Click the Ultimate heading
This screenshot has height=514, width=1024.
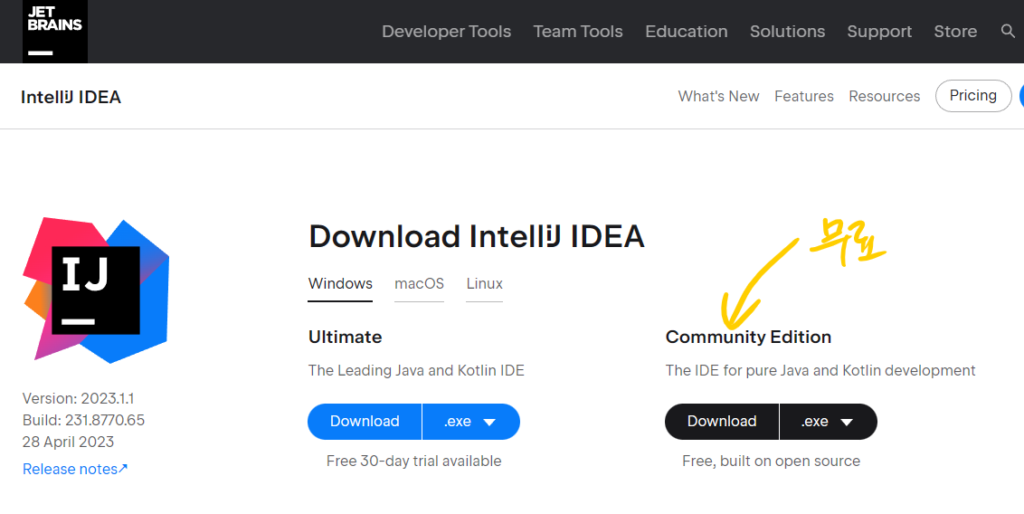(345, 337)
